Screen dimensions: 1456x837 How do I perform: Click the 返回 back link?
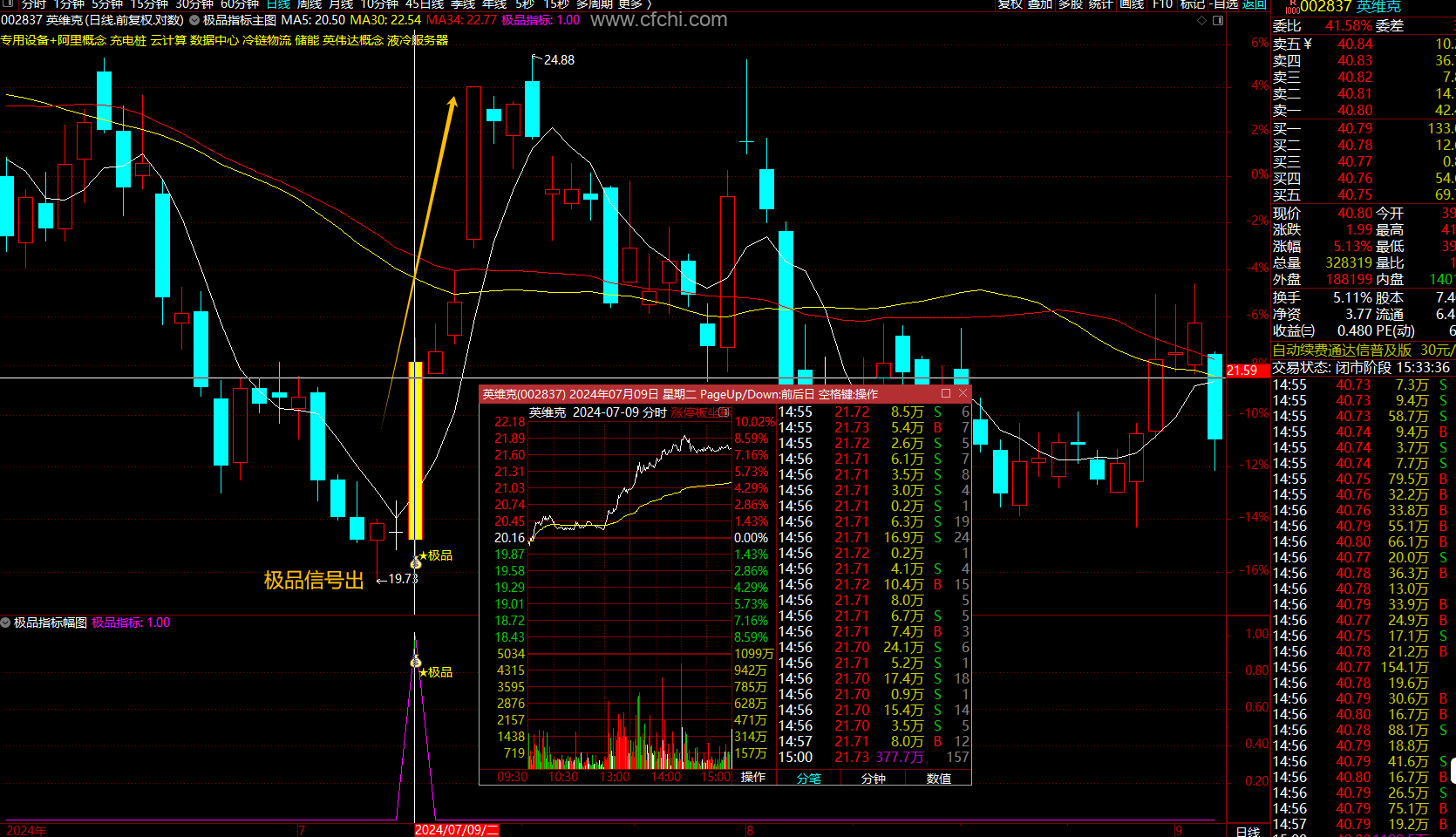click(x=1255, y=4)
